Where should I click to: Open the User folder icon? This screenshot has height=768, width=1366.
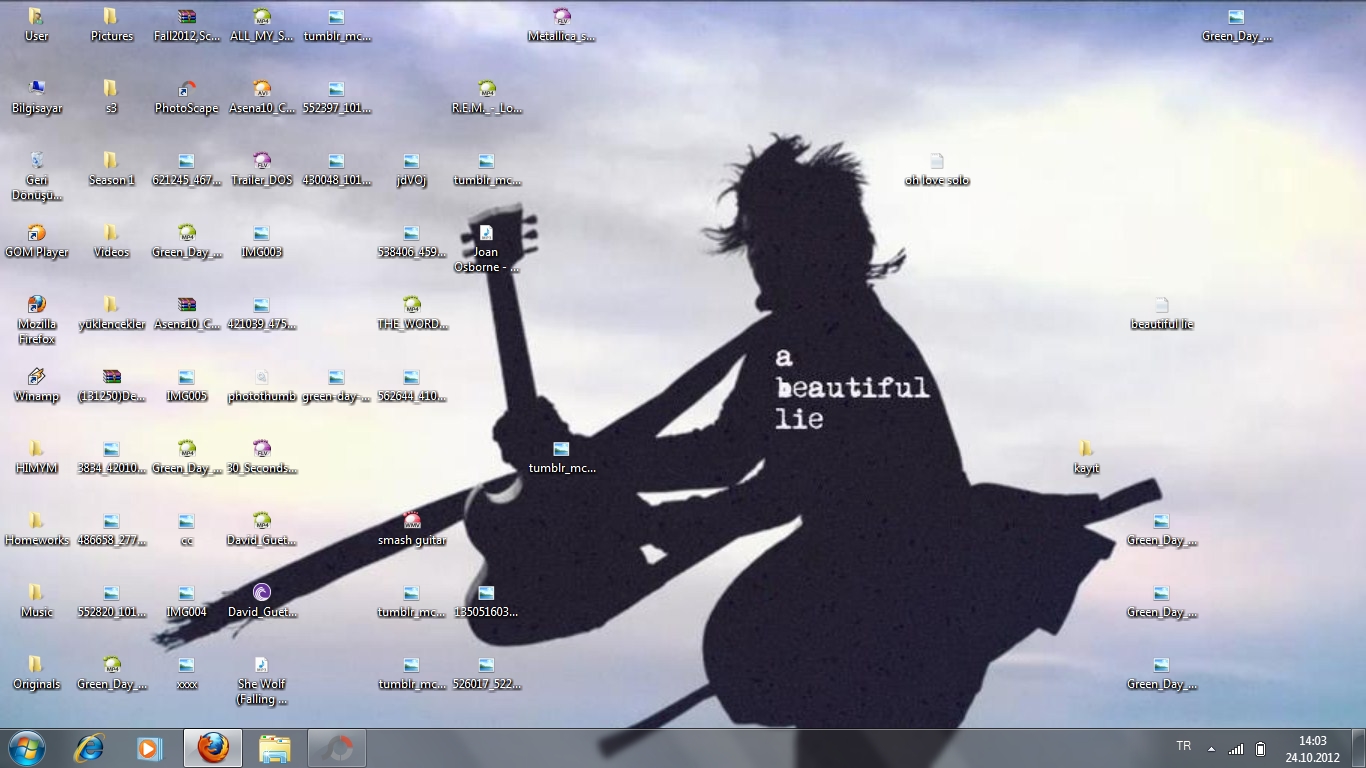36,25
